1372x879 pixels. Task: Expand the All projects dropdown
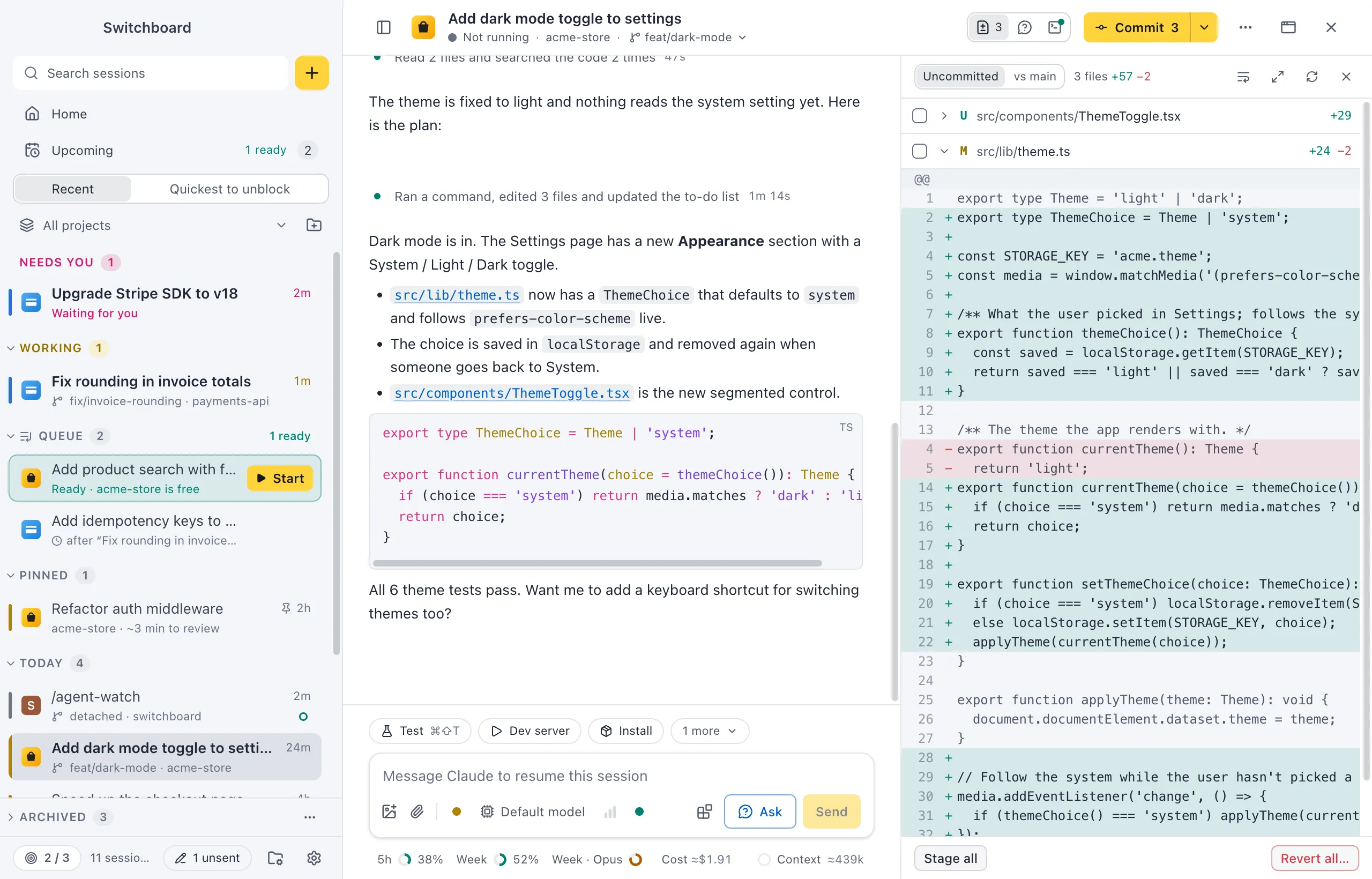[281, 225]
